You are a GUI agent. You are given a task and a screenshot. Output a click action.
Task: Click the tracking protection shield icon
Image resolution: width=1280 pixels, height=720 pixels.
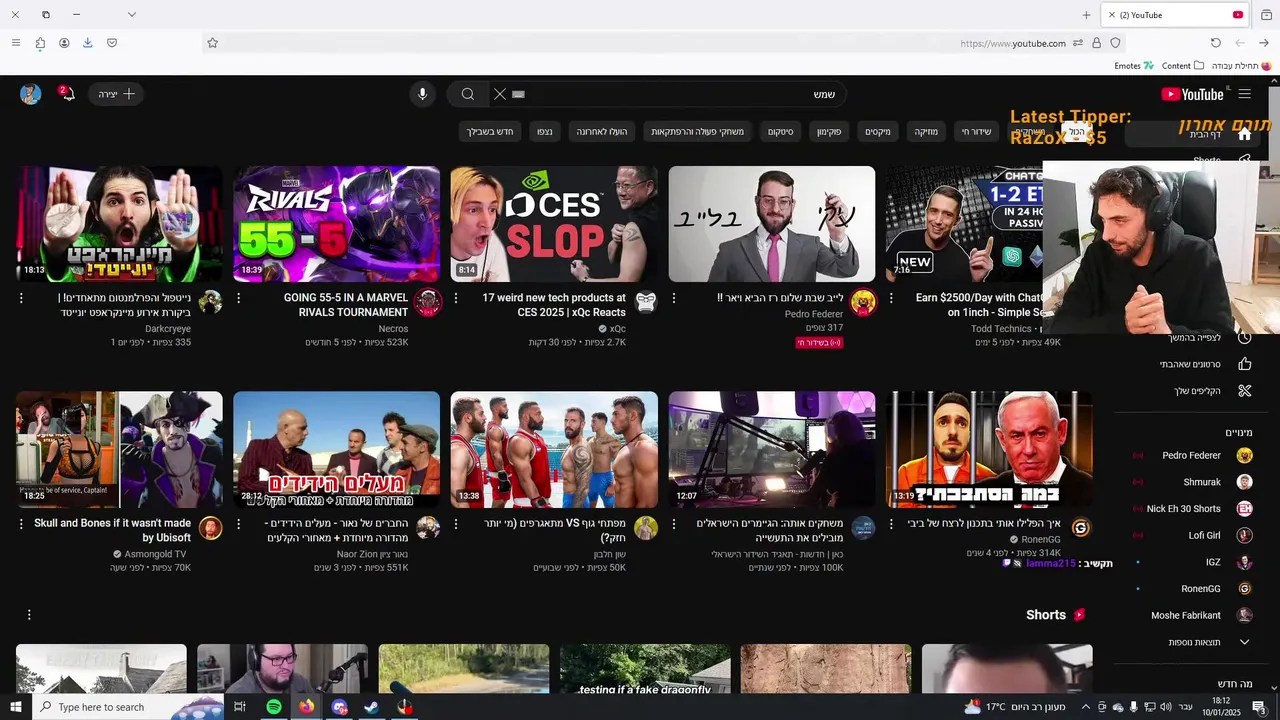point(1115,43)
